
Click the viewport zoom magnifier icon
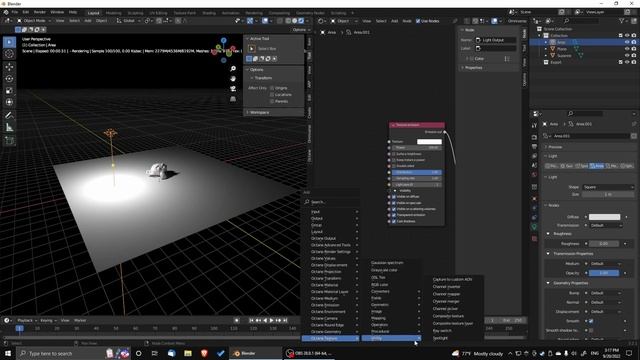pos(233,69)
